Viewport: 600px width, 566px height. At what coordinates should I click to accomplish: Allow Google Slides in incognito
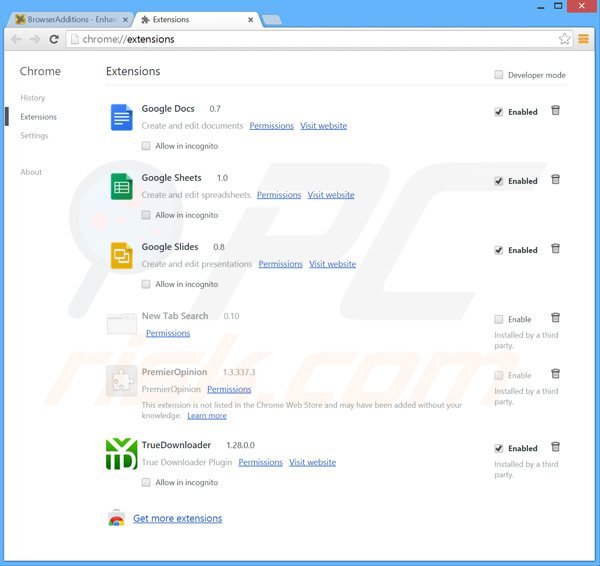click(x=146, y=284)
